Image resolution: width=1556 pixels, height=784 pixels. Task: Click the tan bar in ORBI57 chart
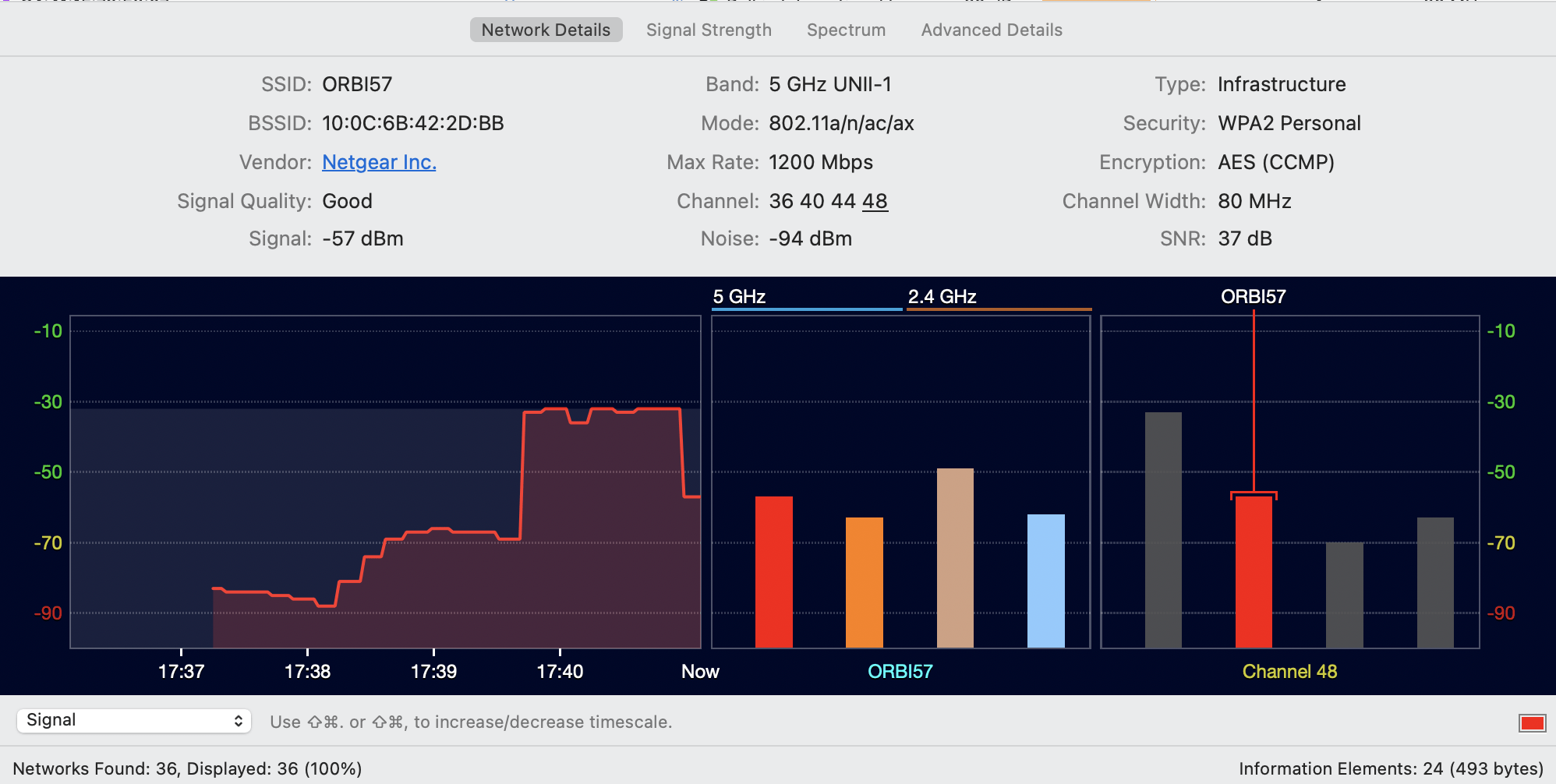point(955,557)
